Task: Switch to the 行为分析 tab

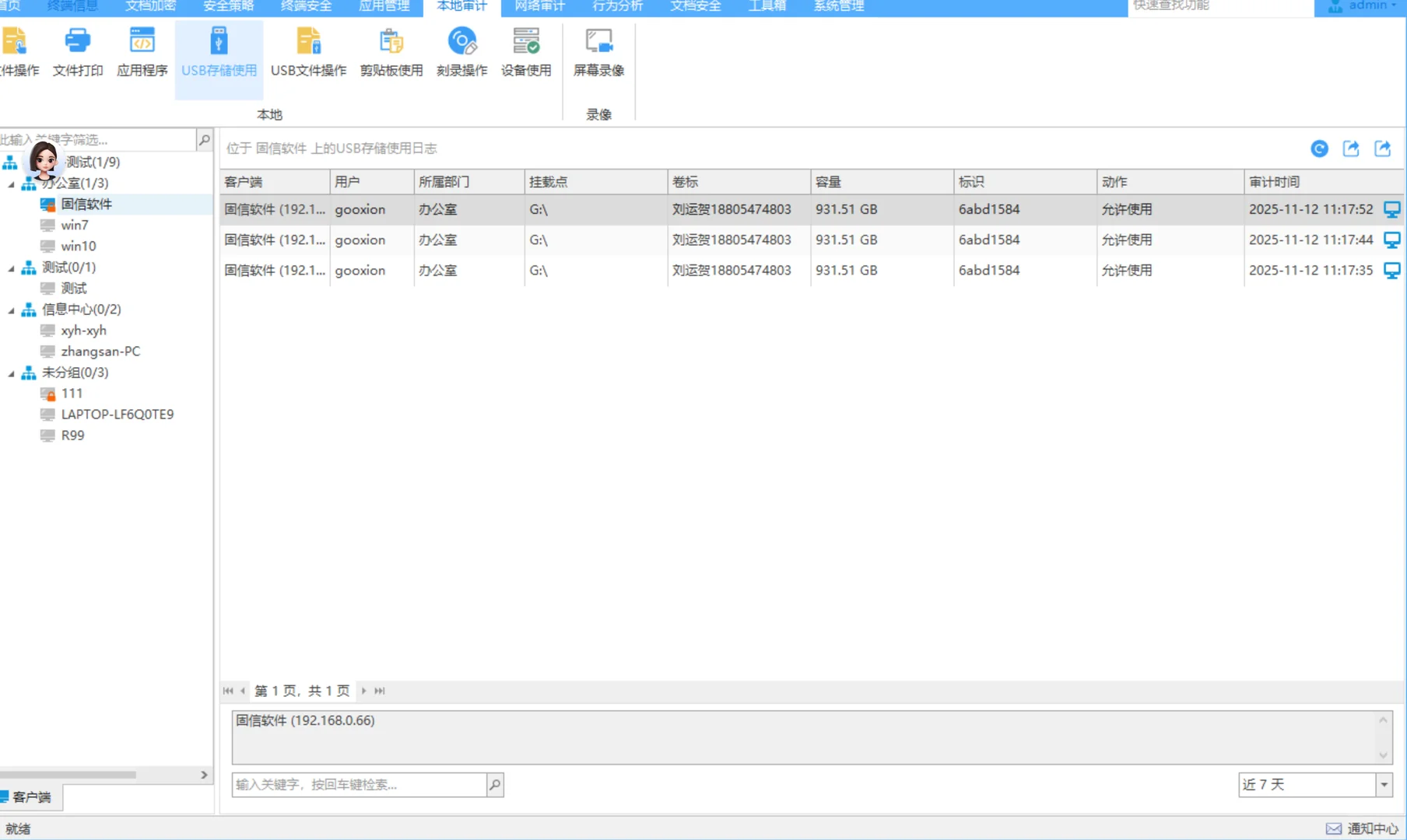Action: coord(617,6)
